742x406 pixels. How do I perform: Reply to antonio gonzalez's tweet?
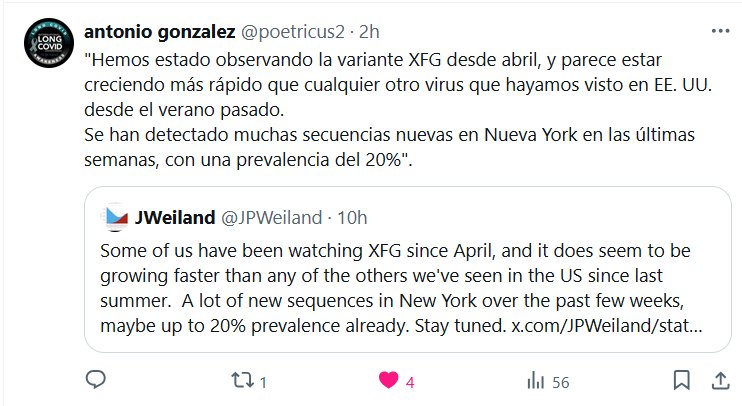point(97,380)
